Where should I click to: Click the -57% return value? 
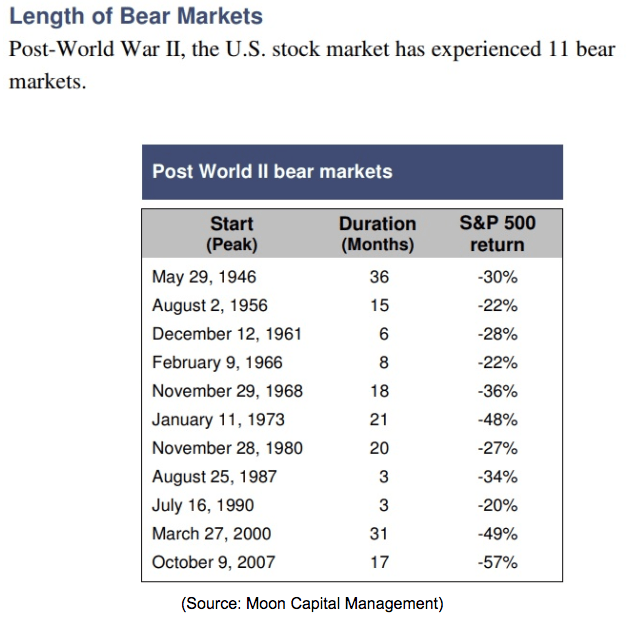point(498,562)
